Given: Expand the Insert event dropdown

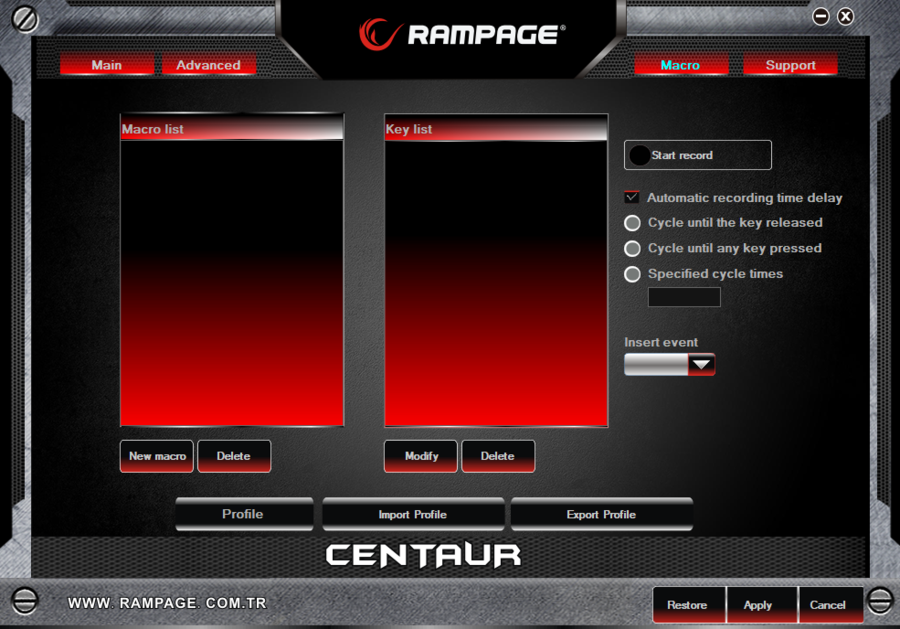Looking at the screenshot, I should coord(701,364).
